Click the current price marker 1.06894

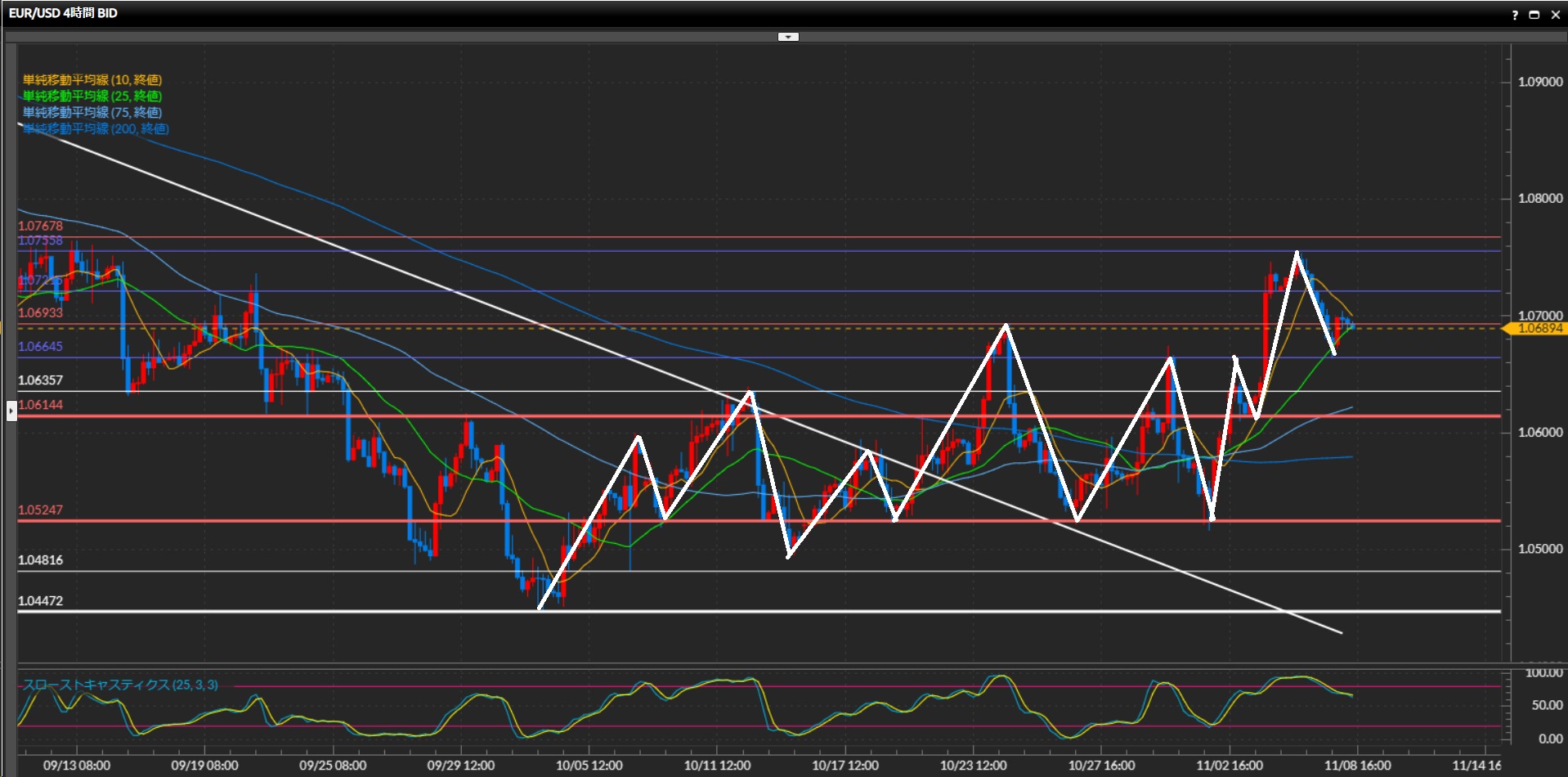click(1538, 329)
